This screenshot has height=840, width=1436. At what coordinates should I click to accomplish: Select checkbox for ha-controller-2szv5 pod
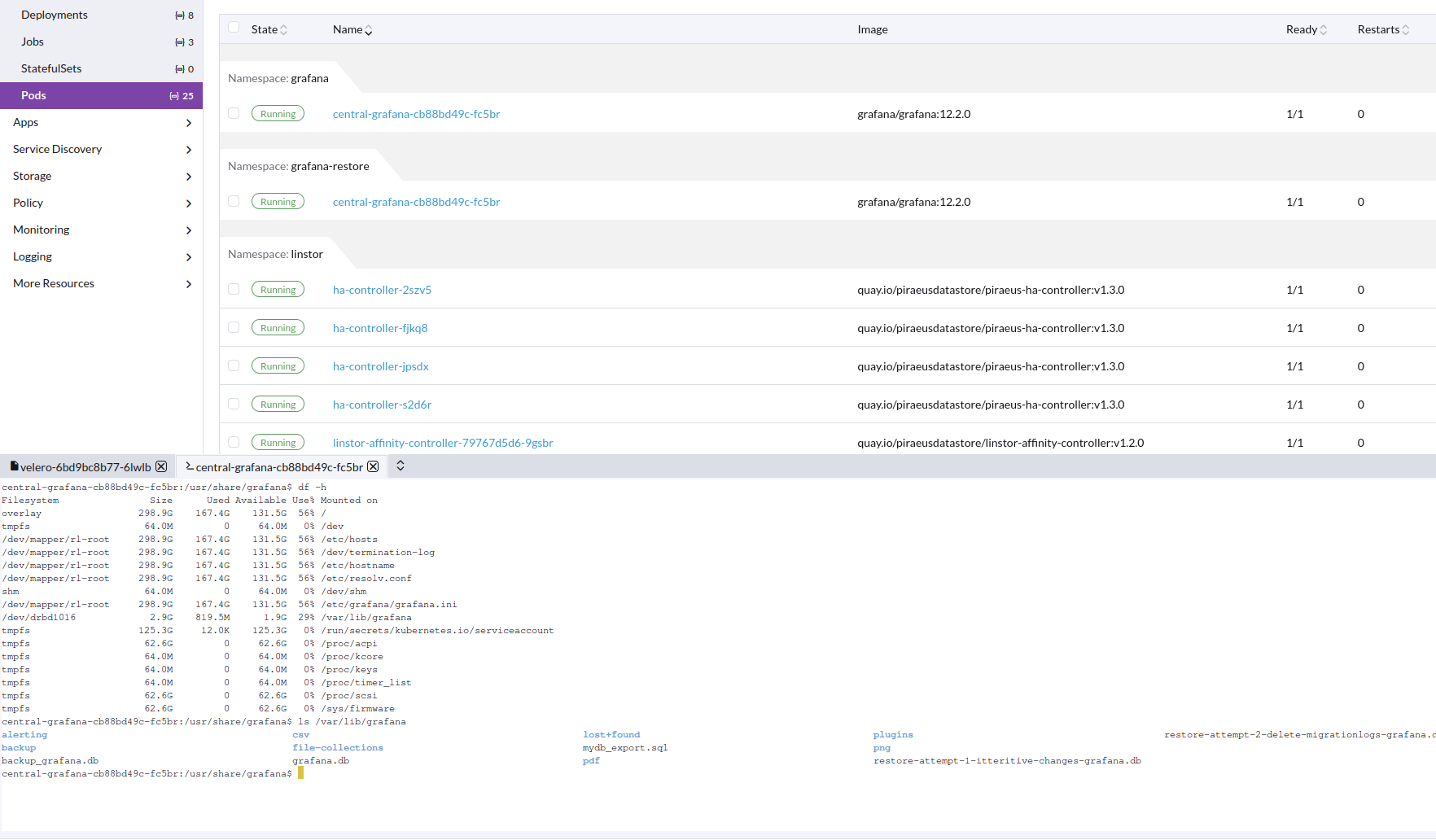[234, 290]
